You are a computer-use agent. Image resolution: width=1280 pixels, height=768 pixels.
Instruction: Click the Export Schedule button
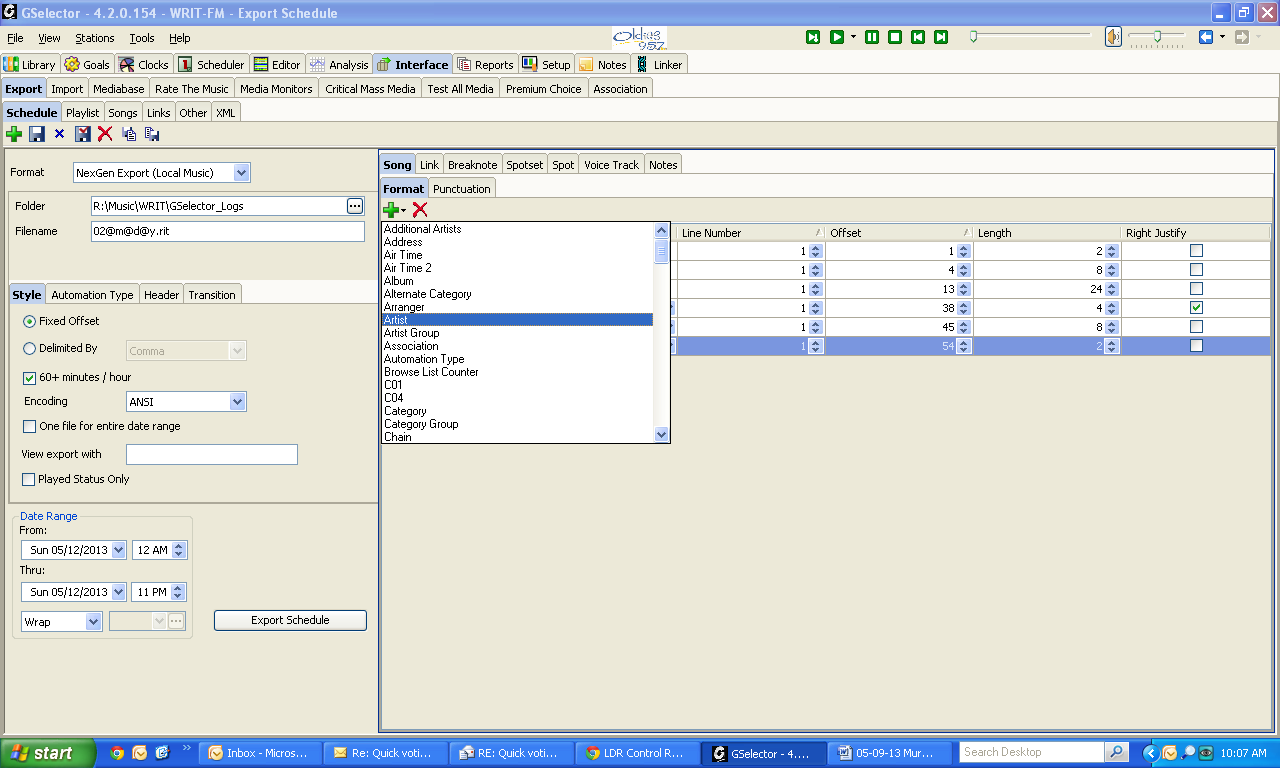pos(290,621)
